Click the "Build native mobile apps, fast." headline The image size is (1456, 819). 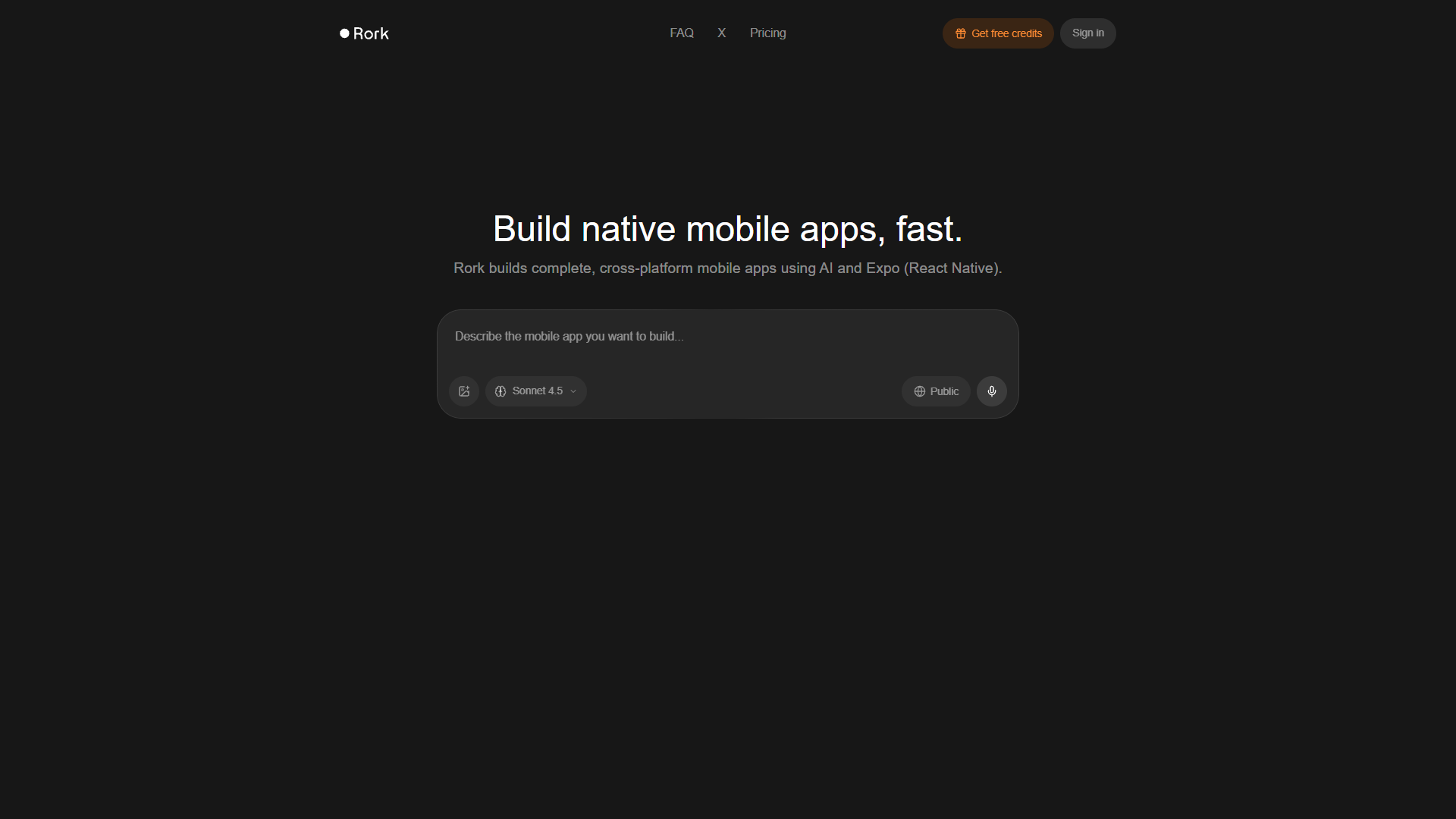coord(728,229)
